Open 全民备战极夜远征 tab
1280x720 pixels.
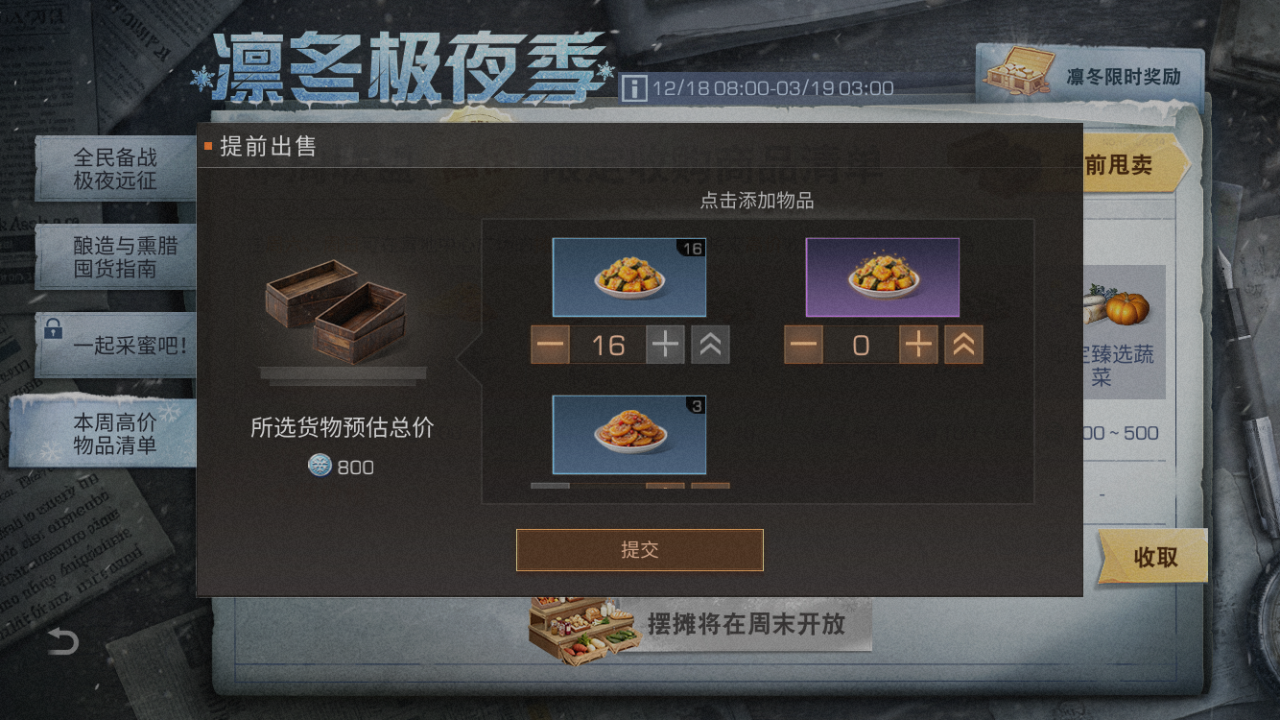coord(115,169)
